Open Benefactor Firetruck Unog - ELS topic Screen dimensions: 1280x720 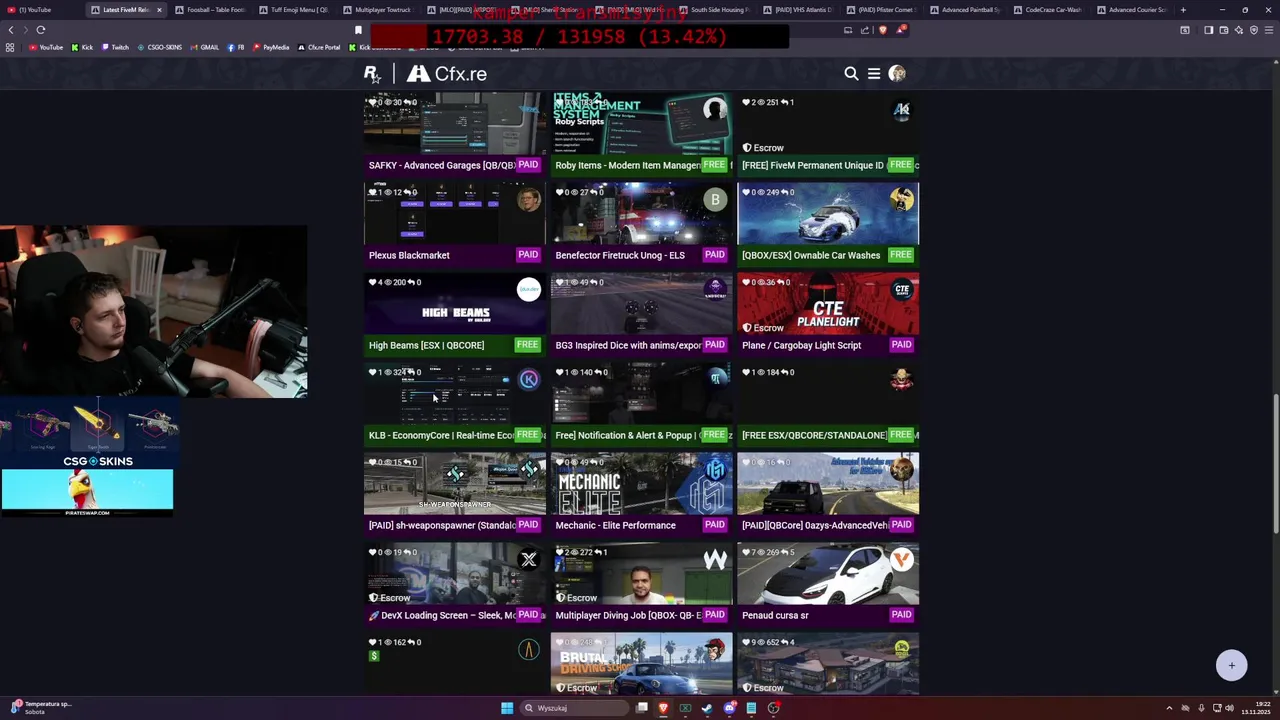click(x=620, y=255)
